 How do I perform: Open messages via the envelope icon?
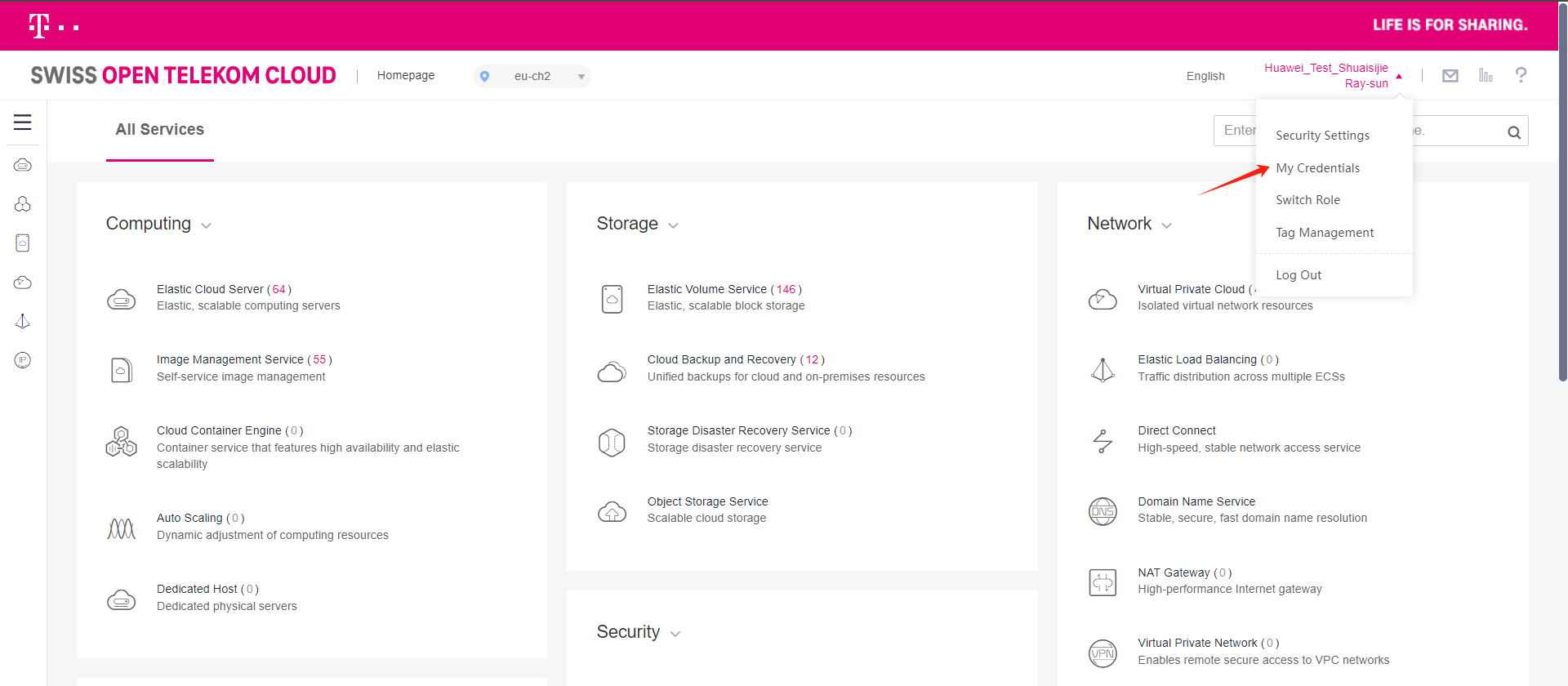pos(1450,76)
